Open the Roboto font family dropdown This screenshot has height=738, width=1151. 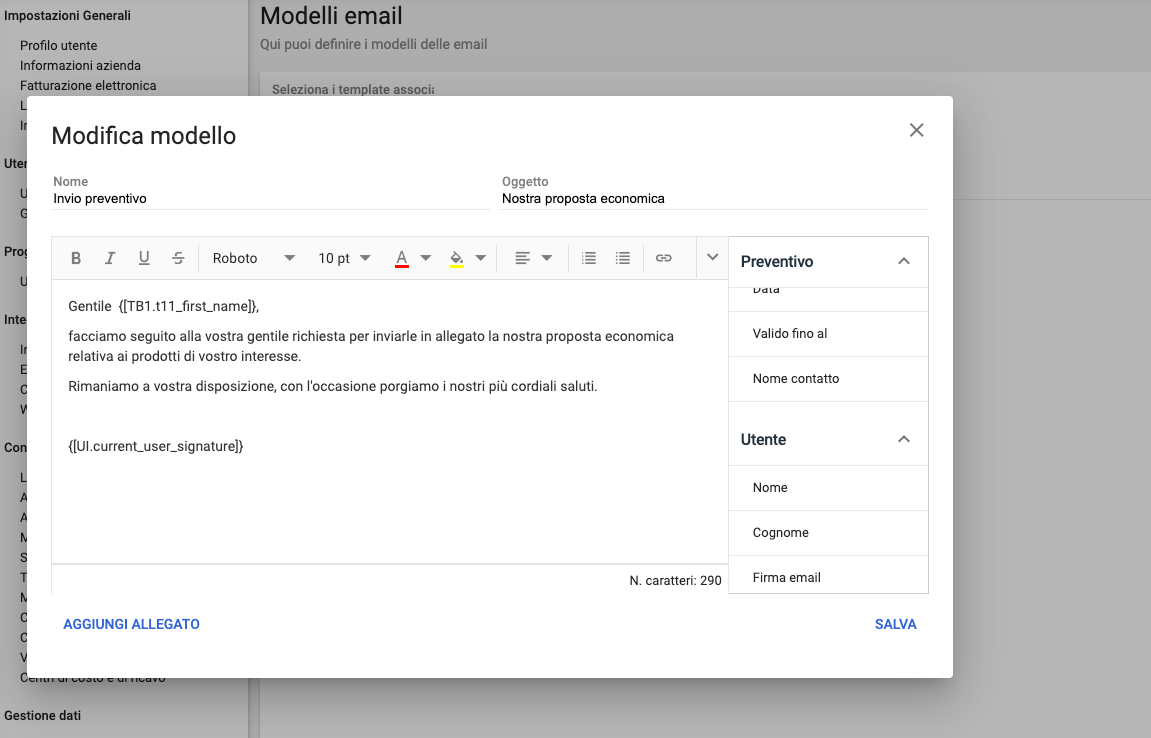coord(253,258)
